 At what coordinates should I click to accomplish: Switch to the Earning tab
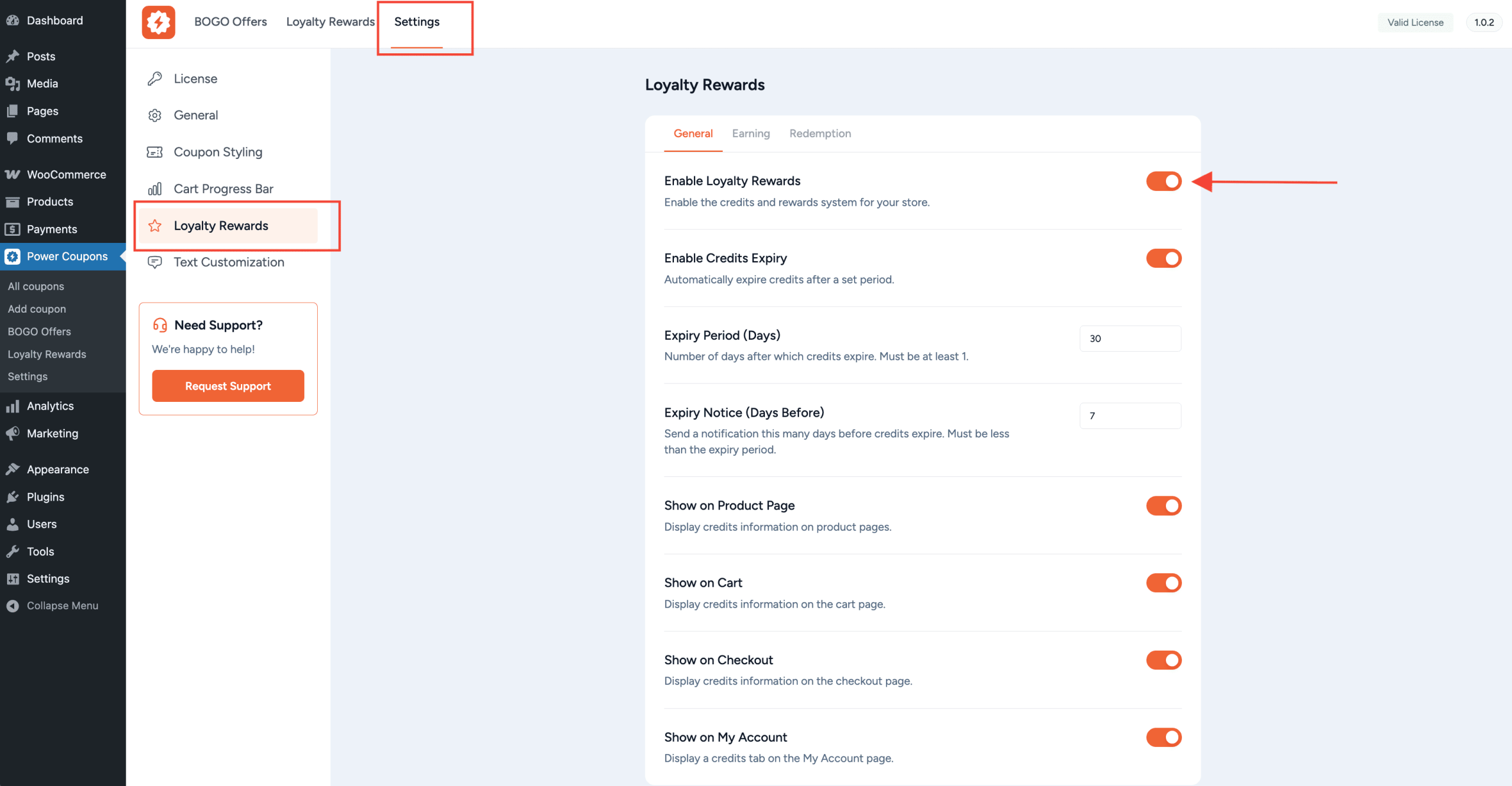pos(751,134)
